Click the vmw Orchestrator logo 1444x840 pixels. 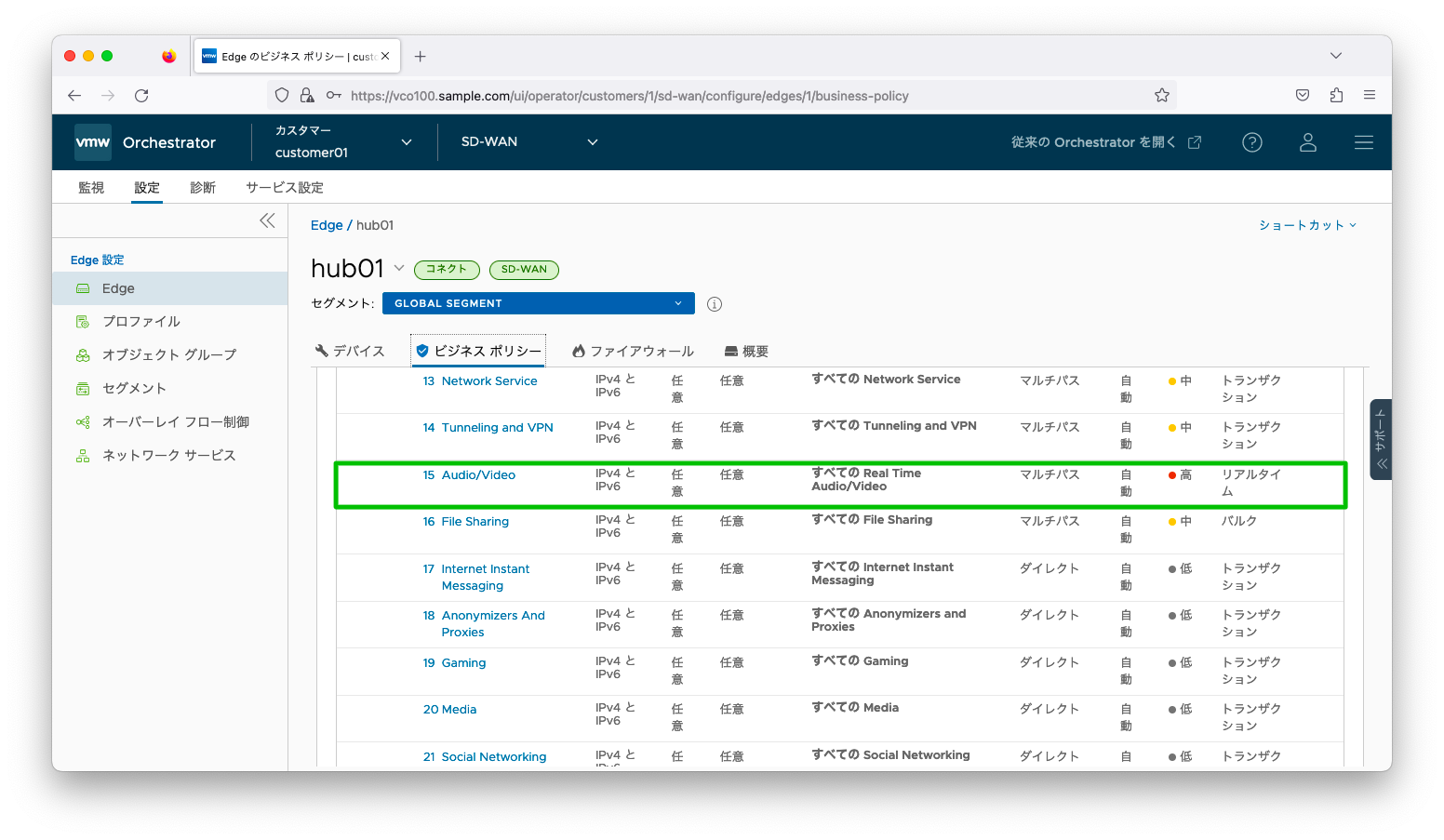tap(145, 142)
